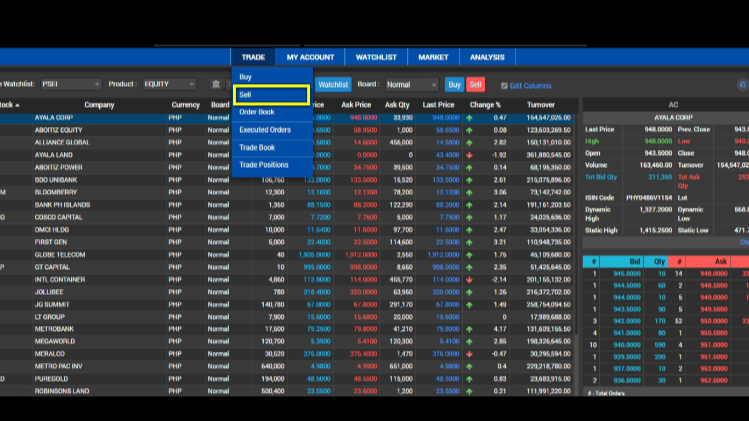
Task: Click the green up arrow in BDO UNIBANK row
Action: pyautogui.click(x=470, y=180)
